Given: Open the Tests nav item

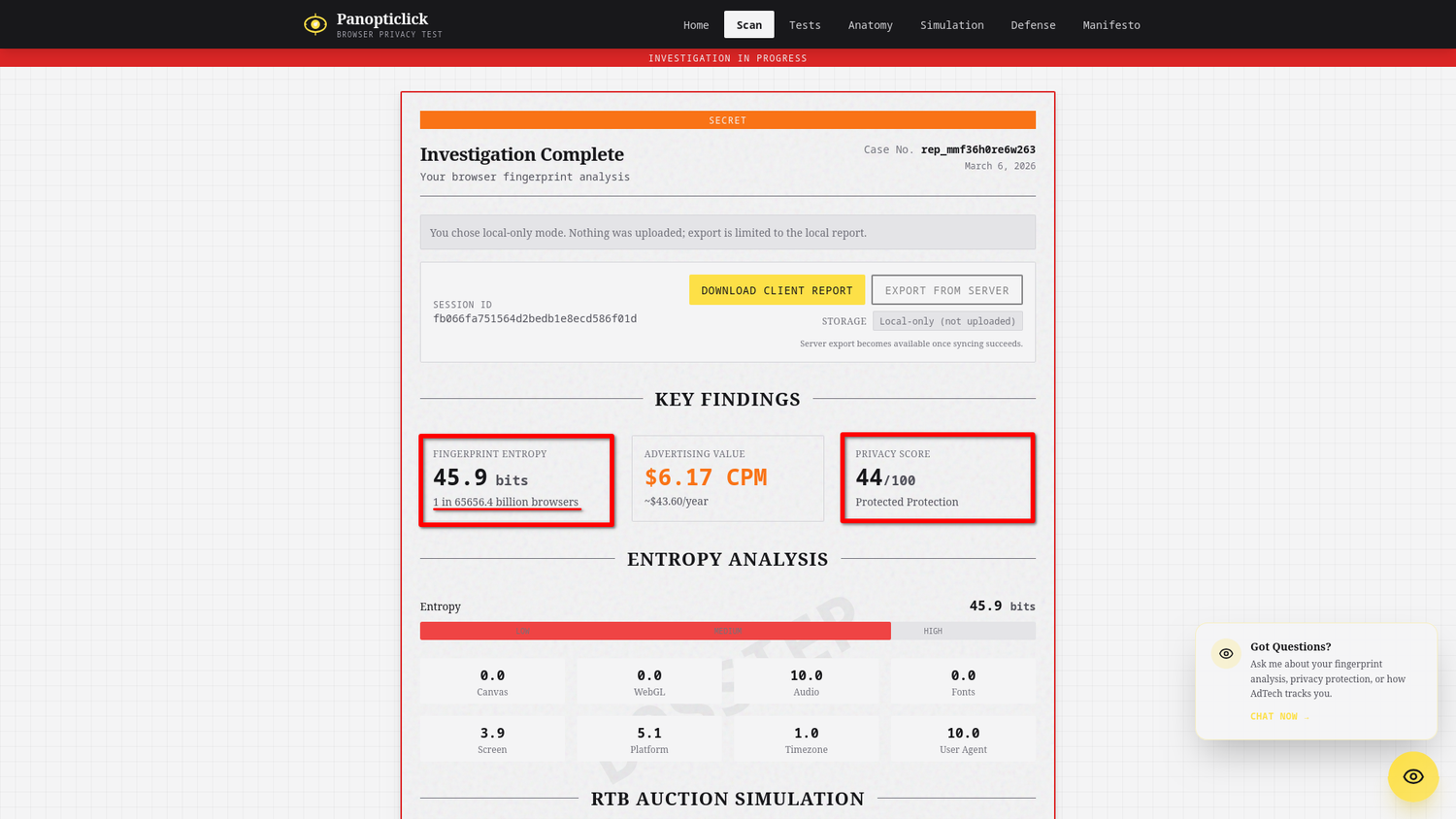Looking at the screenshot, I should [805, 24].
